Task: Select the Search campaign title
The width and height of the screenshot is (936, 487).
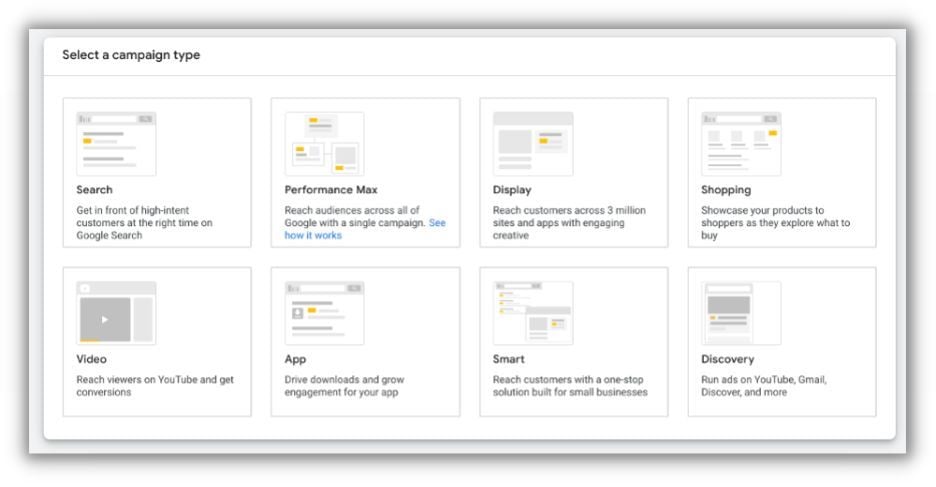Action: pos(94,190)
